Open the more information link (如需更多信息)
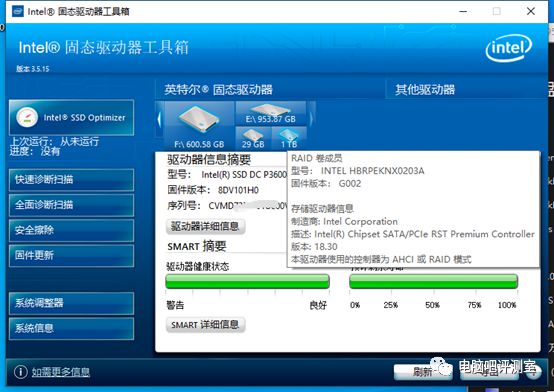This screenshot has height=392, width=554. pyautogui.click(x=61, y=372)
